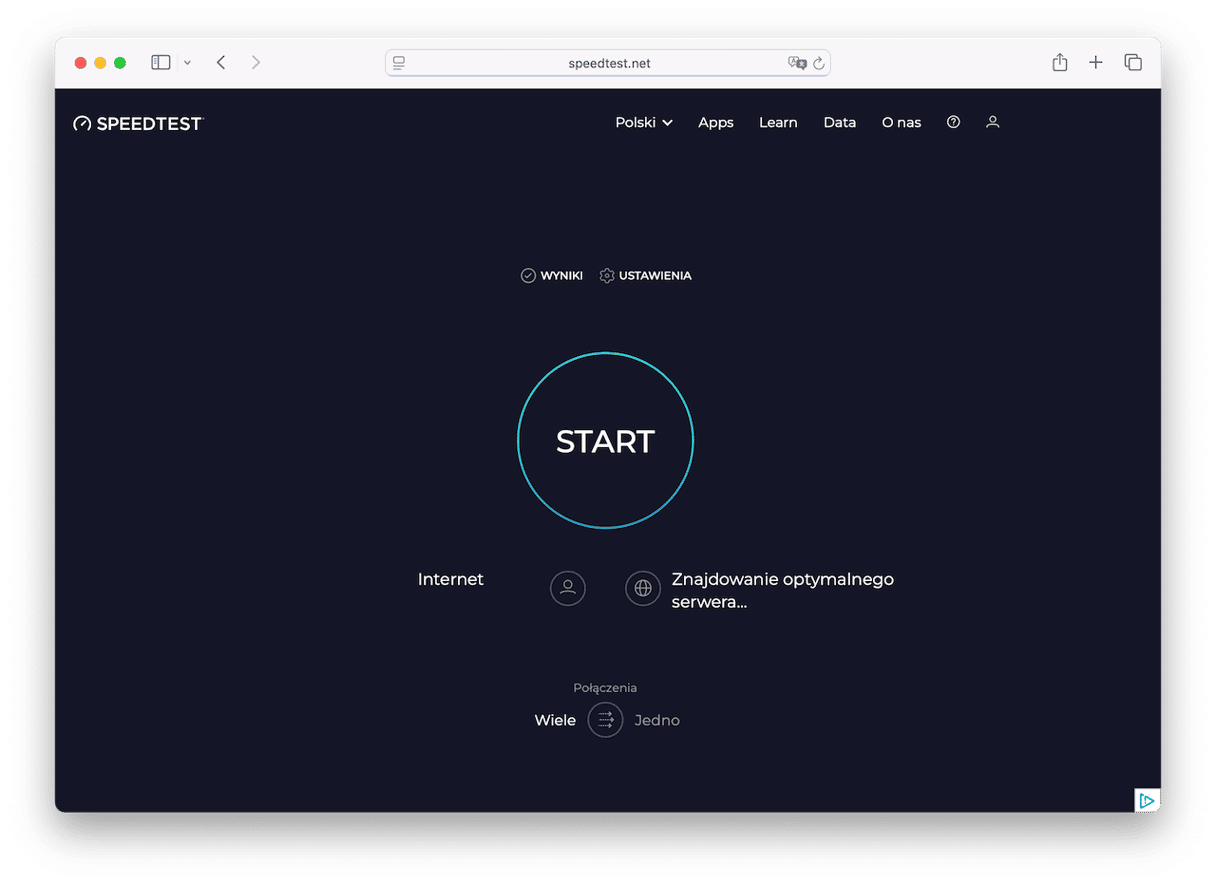Reload the page using refresh icon
Image resolution: width=1216 pixels, height=885 pixels.
point(819,63)
